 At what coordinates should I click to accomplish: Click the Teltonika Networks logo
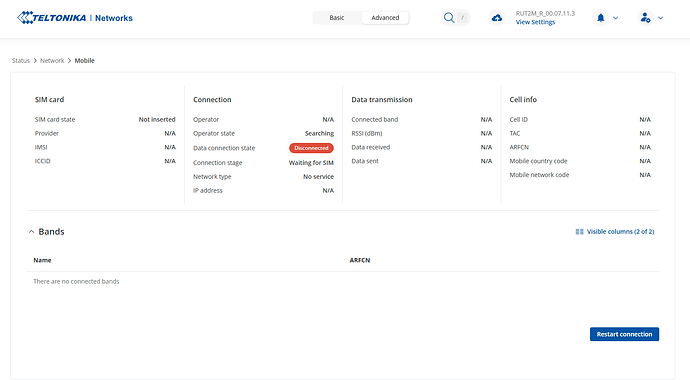(75, 18)
